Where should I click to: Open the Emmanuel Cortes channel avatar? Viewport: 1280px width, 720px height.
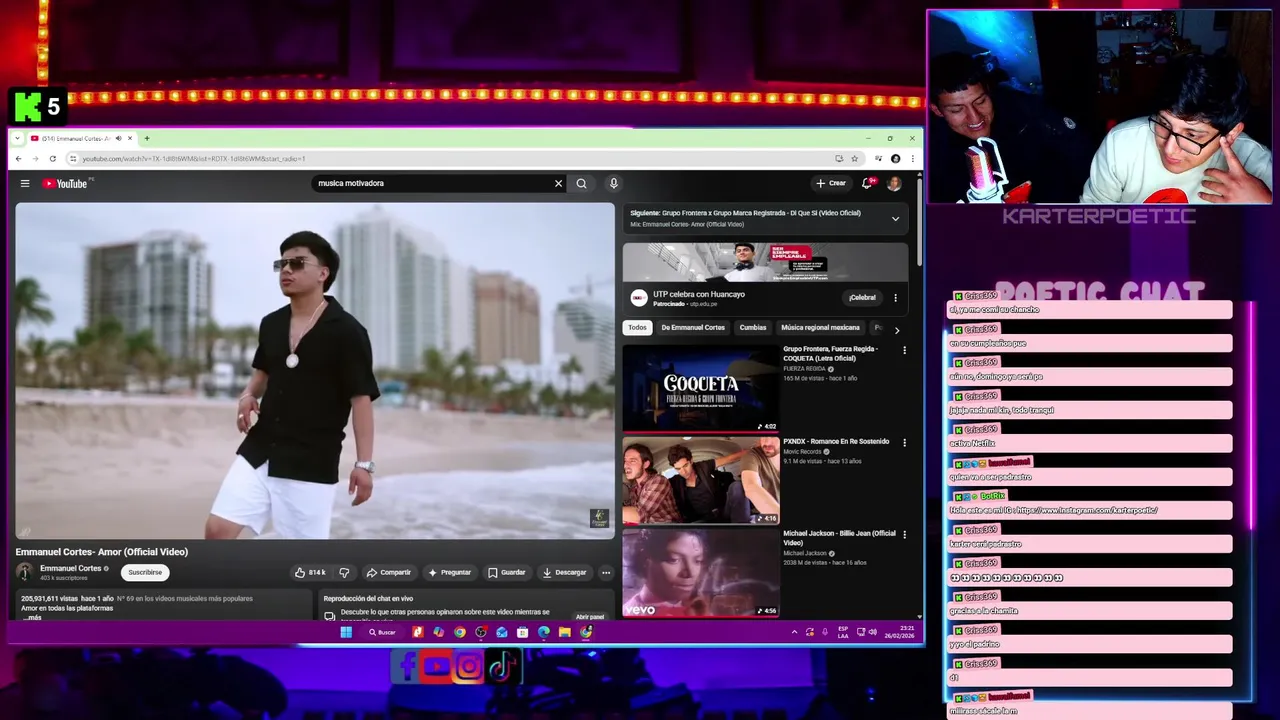24,572
